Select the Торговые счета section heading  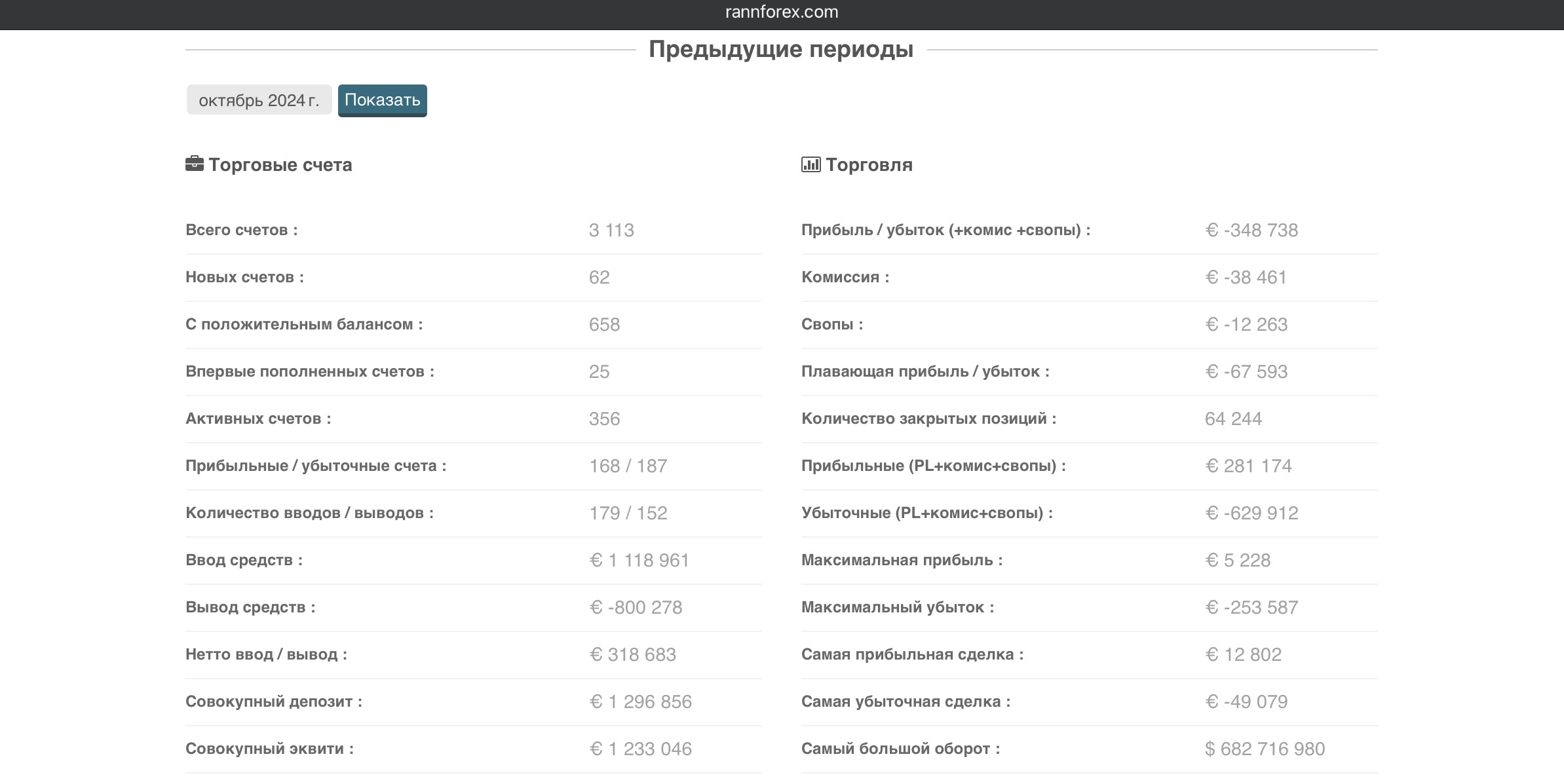click(x=280, y=164)
